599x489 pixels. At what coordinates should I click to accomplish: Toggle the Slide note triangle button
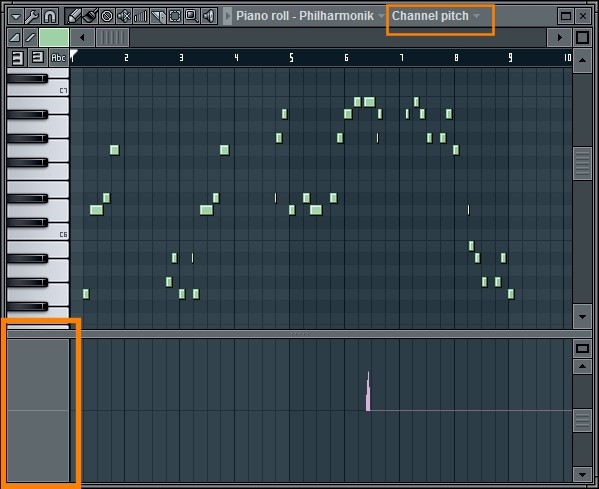(x=15, y=37)
